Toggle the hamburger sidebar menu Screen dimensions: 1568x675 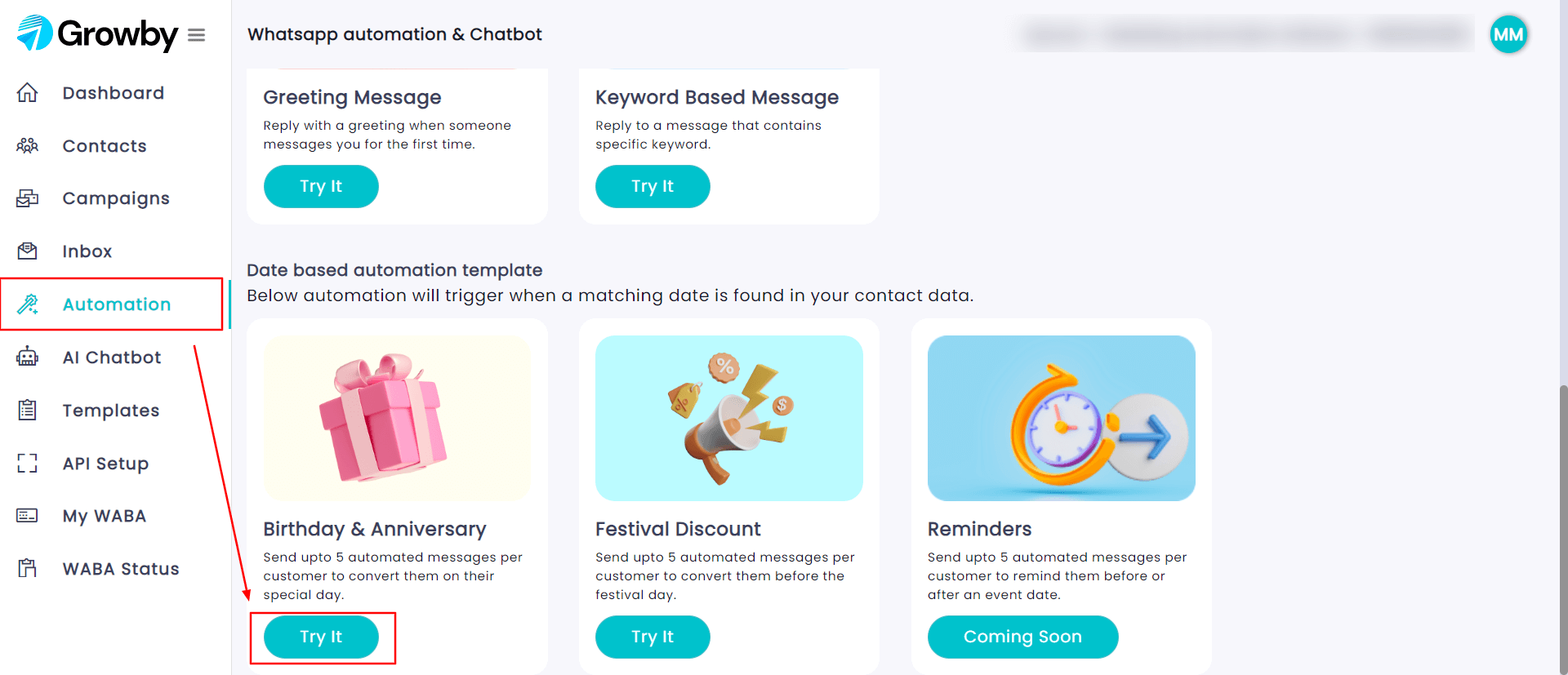tap(196, 35)
